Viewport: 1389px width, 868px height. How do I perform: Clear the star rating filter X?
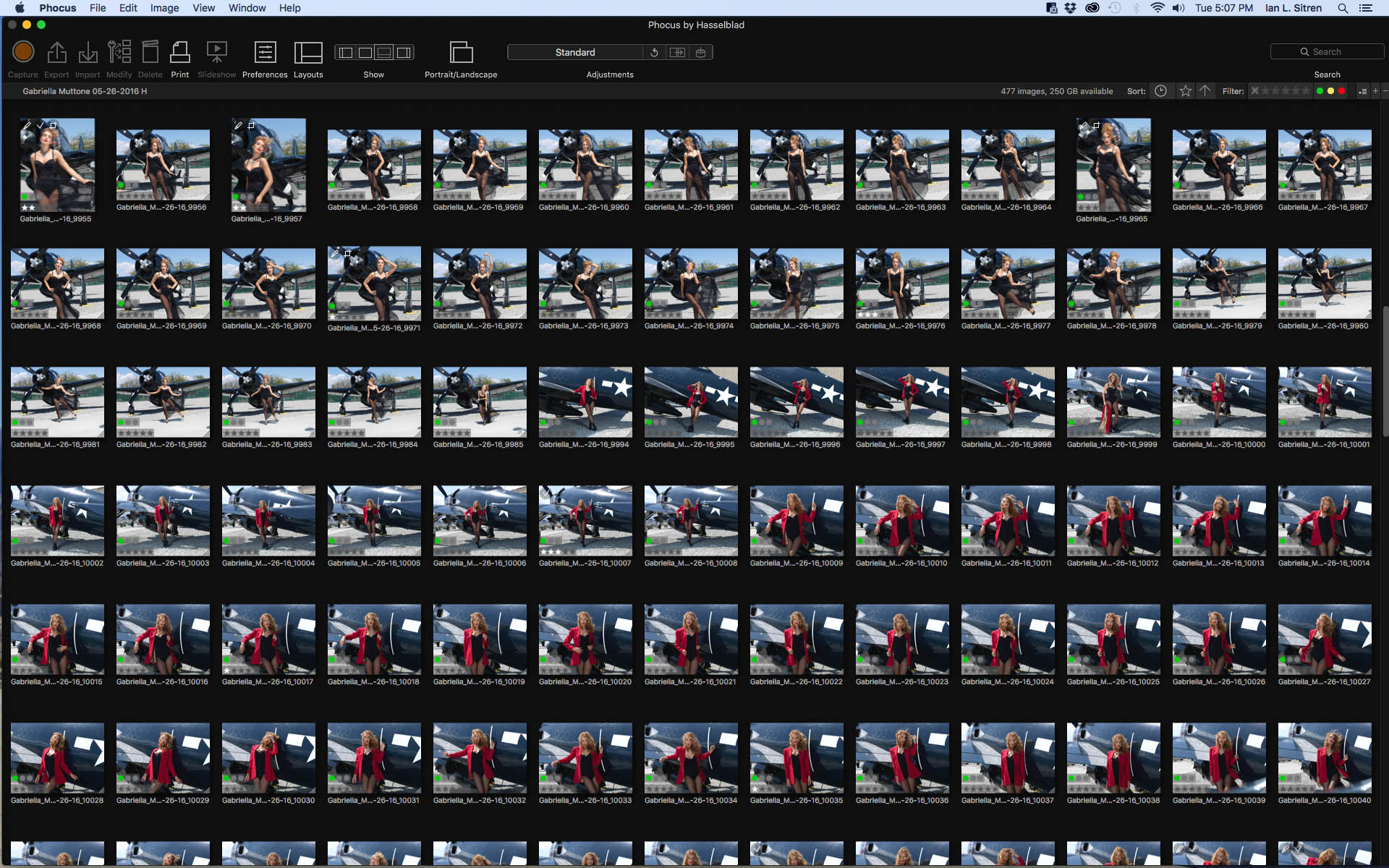pos(1255,91)
